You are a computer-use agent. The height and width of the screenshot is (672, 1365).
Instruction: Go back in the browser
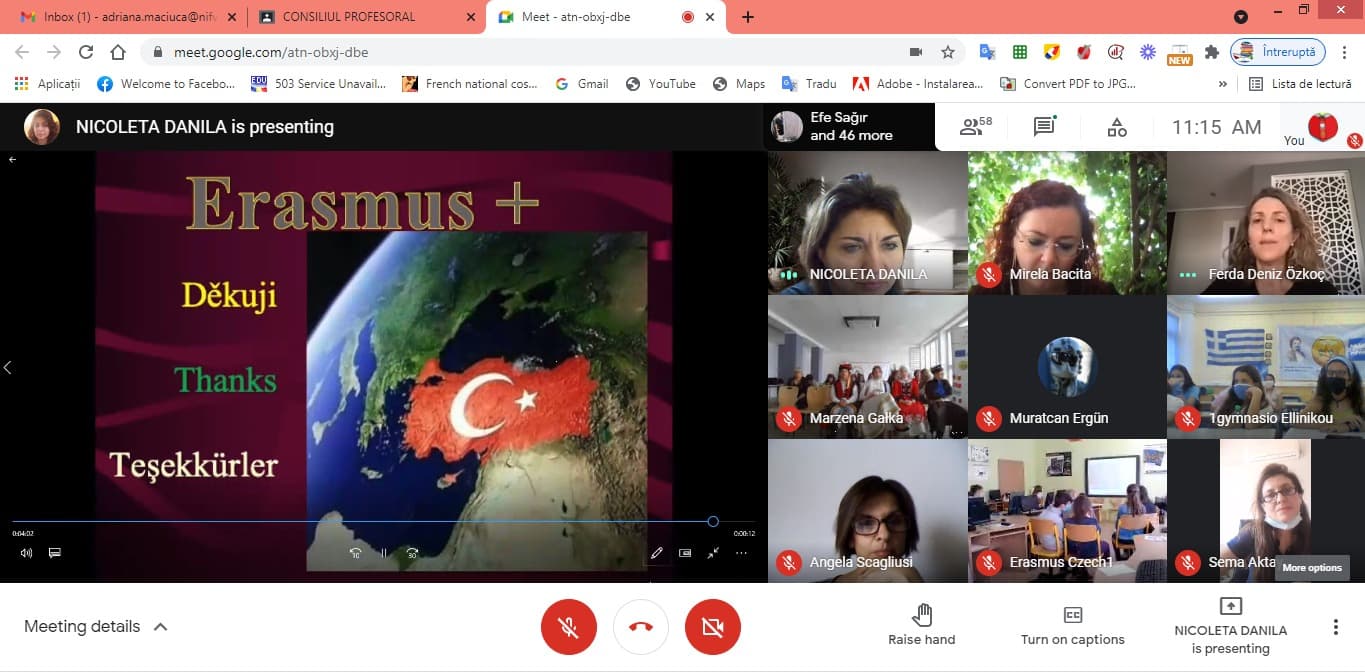tap(22, 52)
